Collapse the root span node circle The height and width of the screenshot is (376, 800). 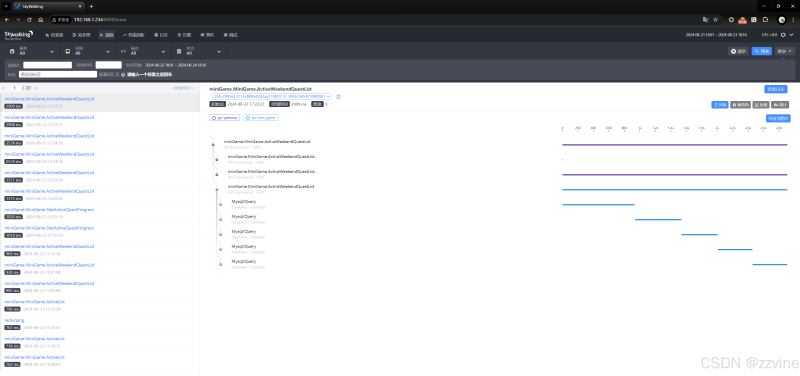213,145
